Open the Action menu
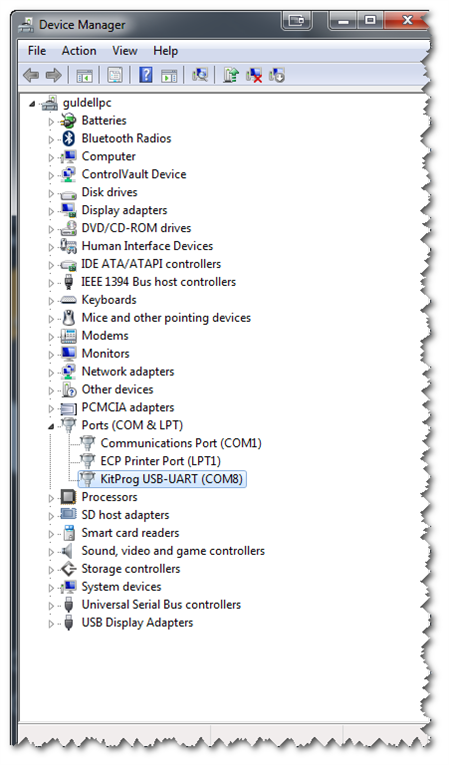Image resolution: width=449 pixels, height=765 pixels. pos(79,51)
